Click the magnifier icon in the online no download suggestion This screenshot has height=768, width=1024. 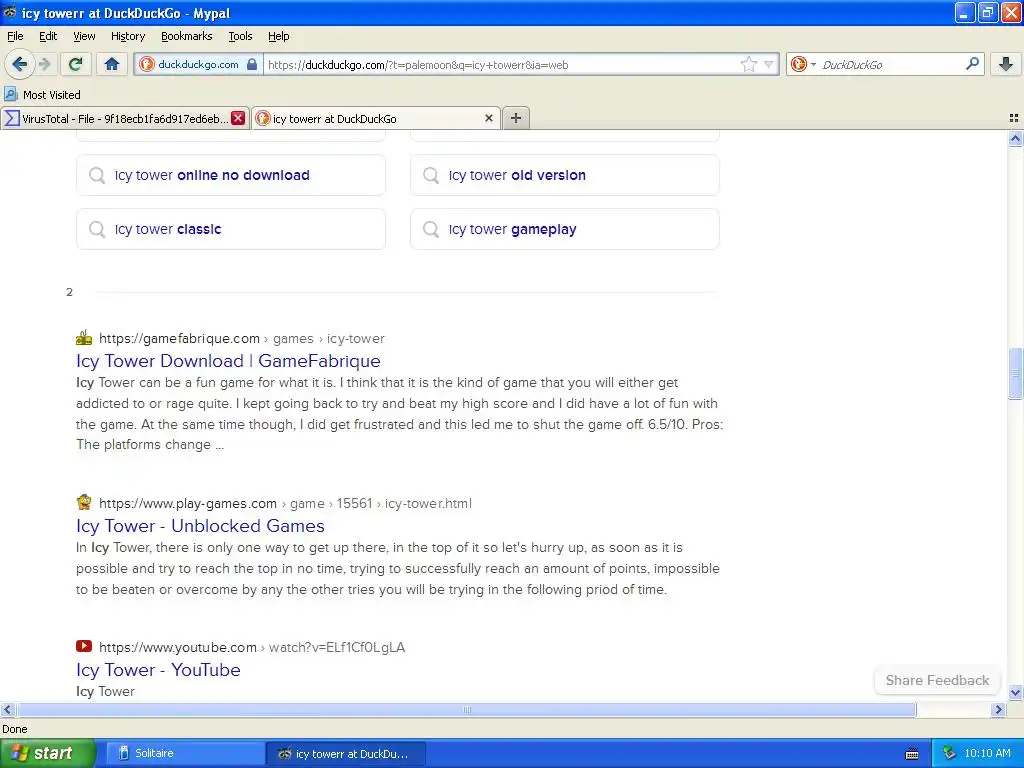pos(97,175)
